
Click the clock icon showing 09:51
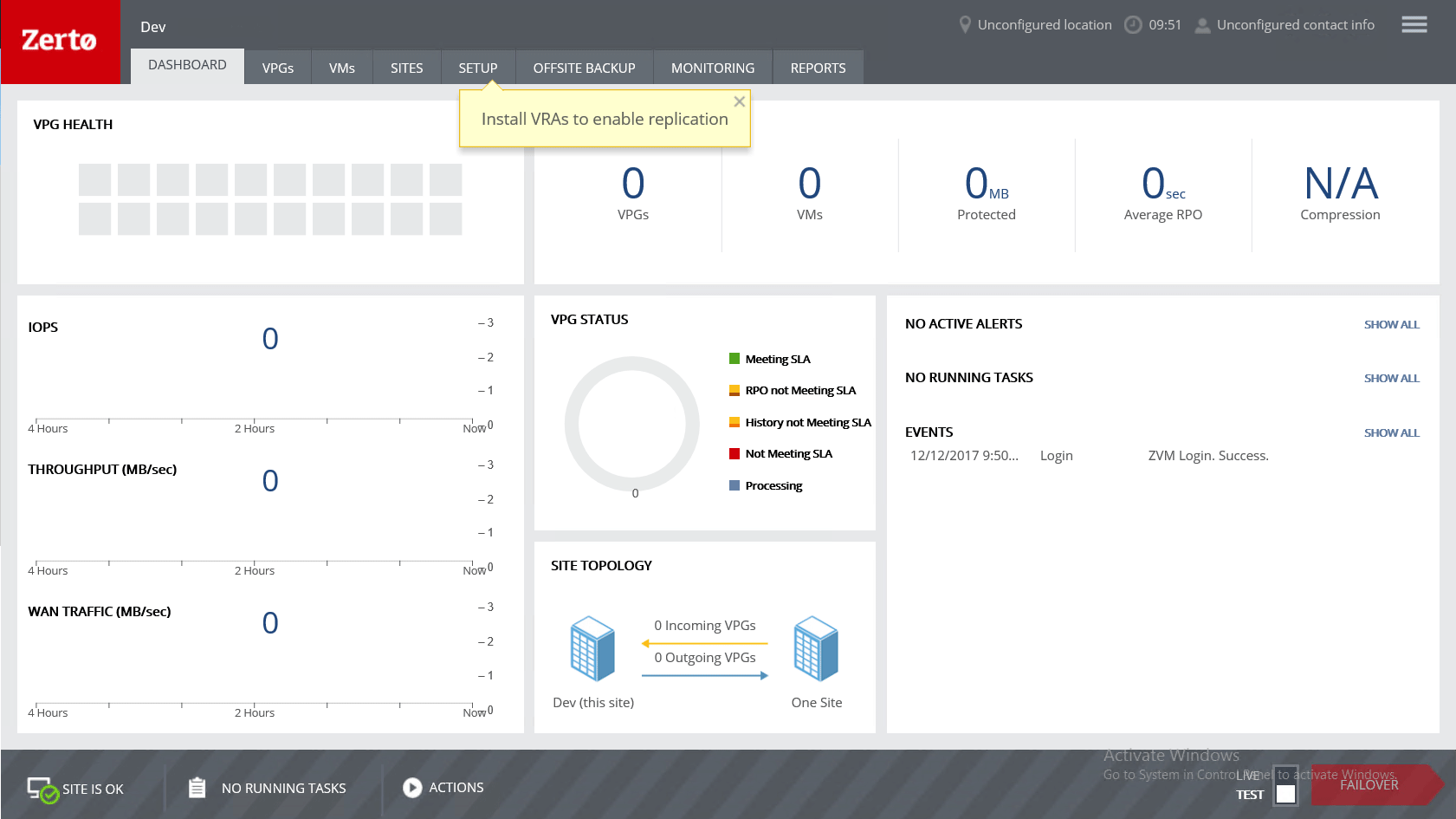pyautogui.click(x=1132, y=24)
